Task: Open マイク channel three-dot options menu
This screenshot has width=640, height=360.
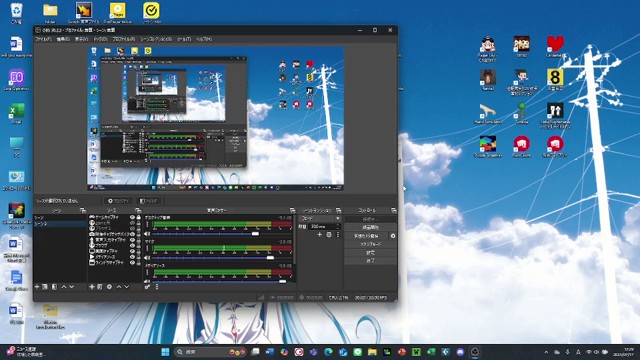Action: [147, 248]
